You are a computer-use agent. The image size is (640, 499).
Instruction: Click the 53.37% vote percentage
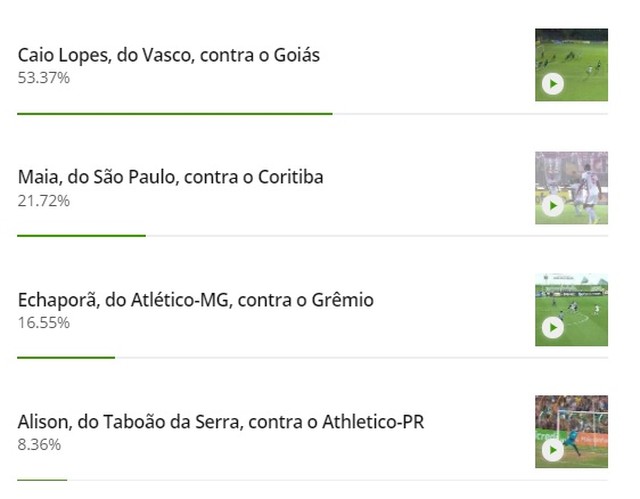(x=44, y=77)
